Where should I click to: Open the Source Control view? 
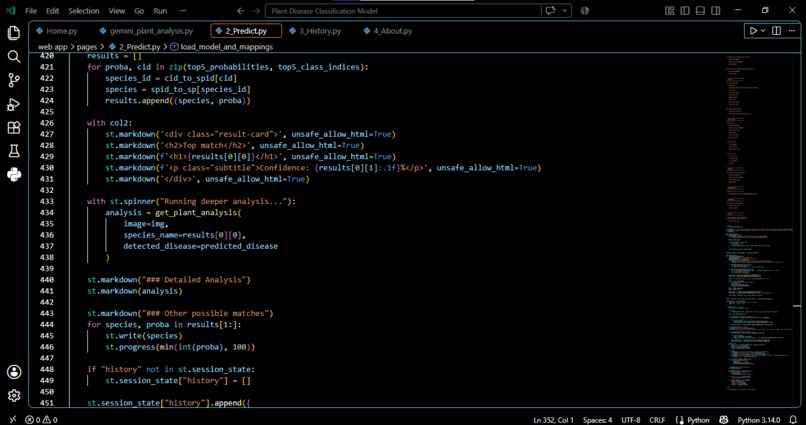click(14, 80)
